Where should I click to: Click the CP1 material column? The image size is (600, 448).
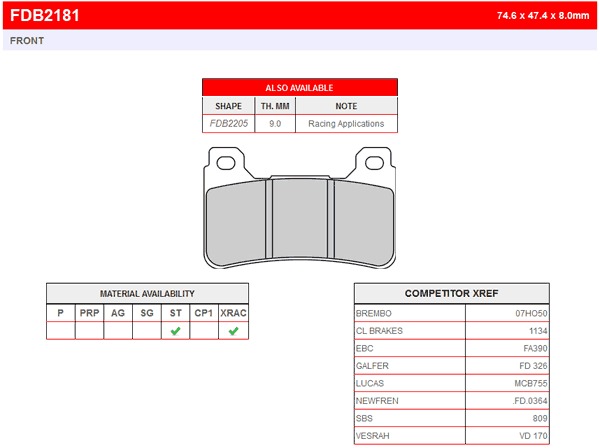[x=204, y=313]
